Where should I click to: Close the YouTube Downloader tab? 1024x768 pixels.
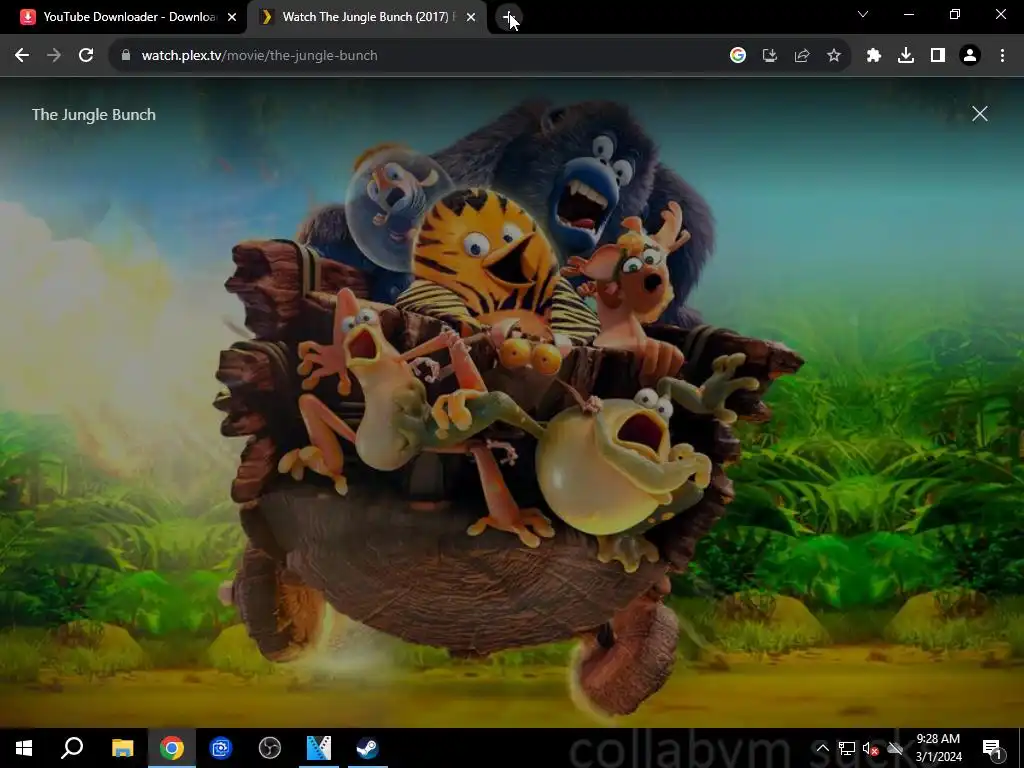pos(232,17)
